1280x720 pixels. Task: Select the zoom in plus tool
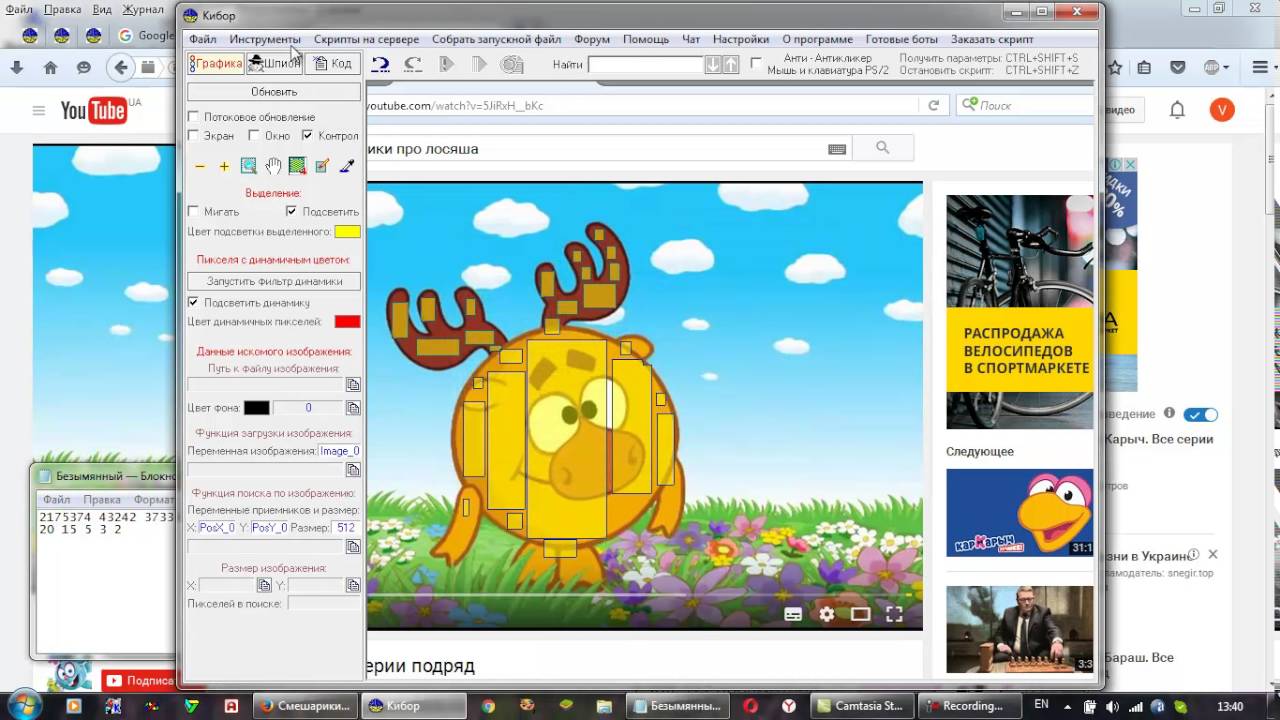point(224,166)
